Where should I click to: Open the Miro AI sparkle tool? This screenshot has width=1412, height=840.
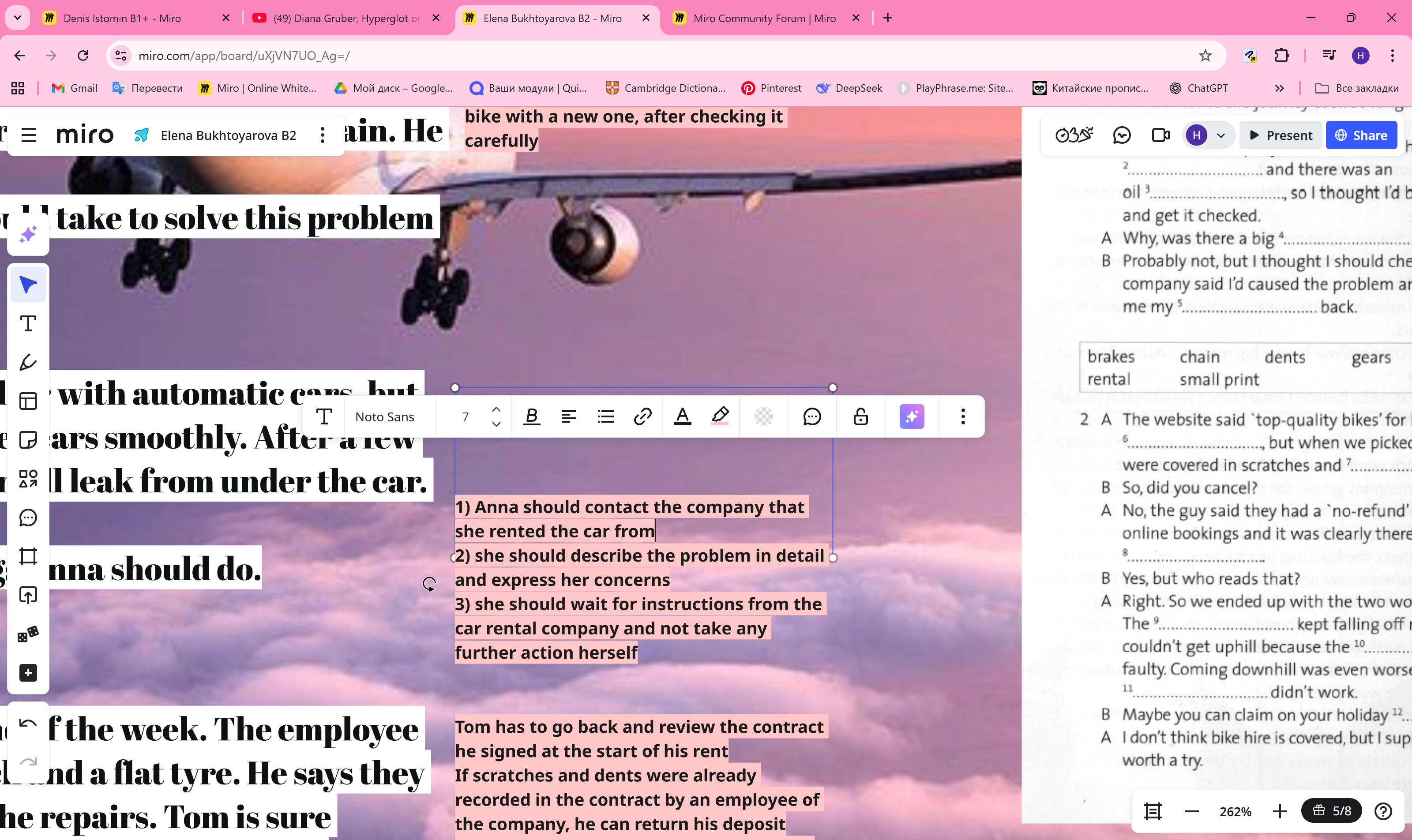tap(28, 234)
